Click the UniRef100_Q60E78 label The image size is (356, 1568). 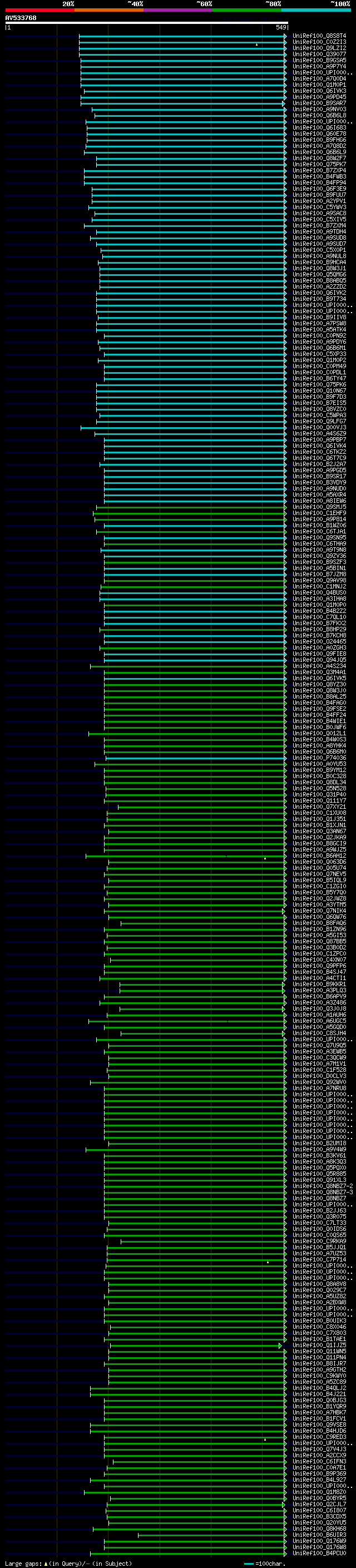point(319,134)
